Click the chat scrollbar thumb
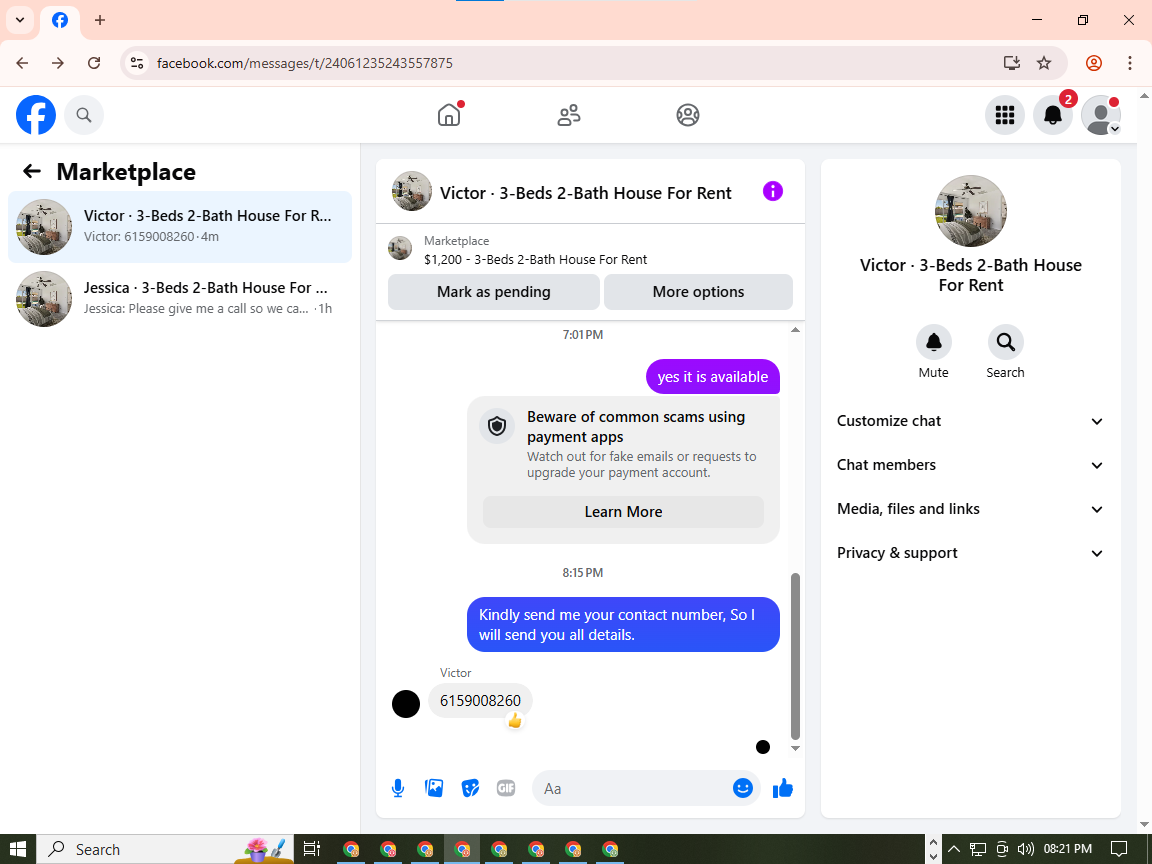 coord(795,656)
